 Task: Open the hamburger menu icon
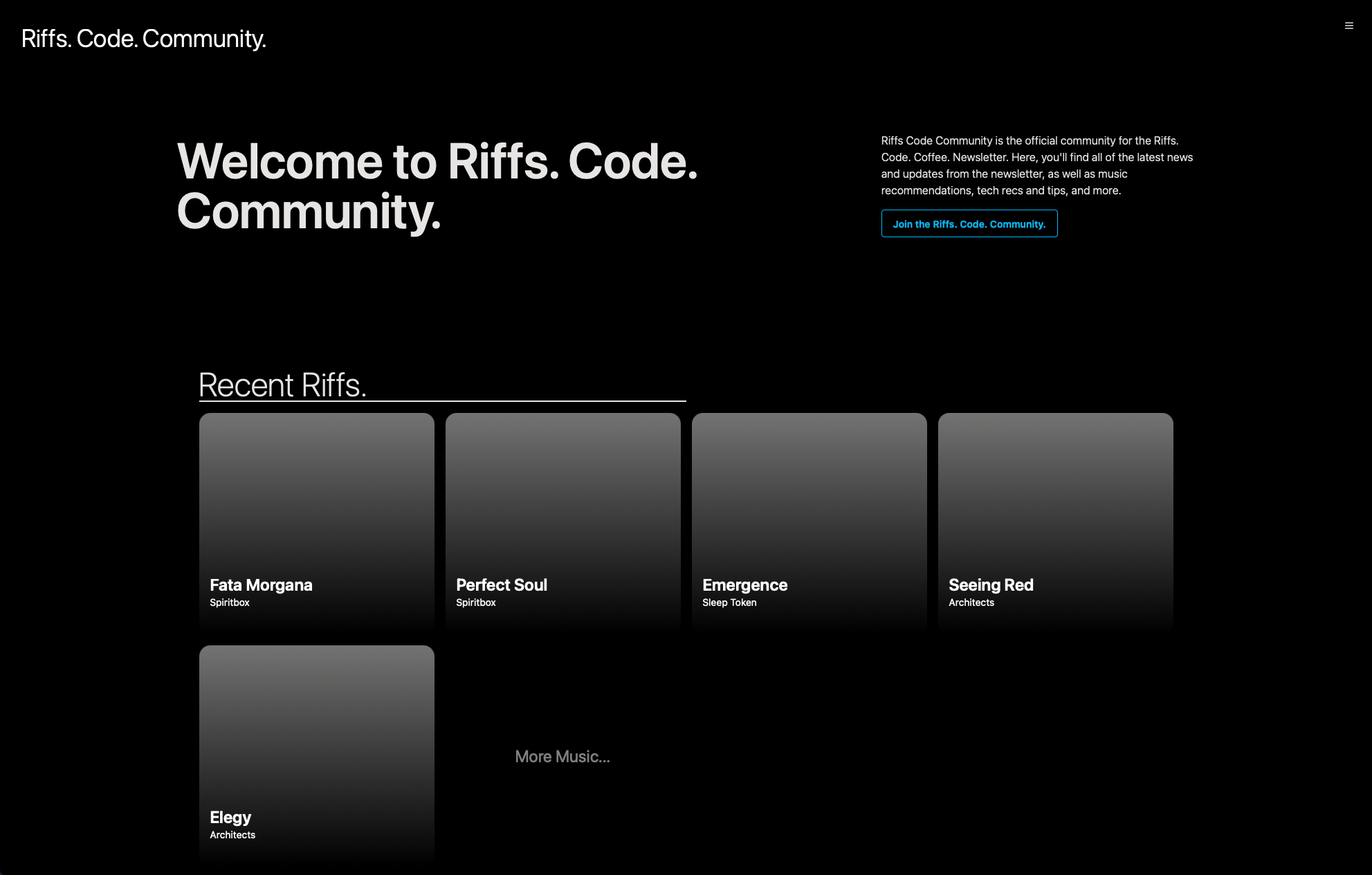click(x=1348, y=26)
